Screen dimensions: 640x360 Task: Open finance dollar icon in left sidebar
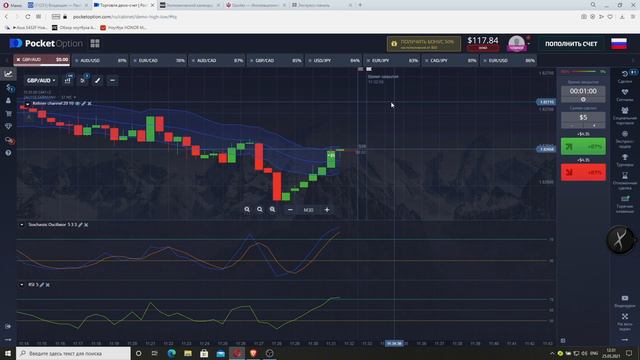[x=9, y=87]
